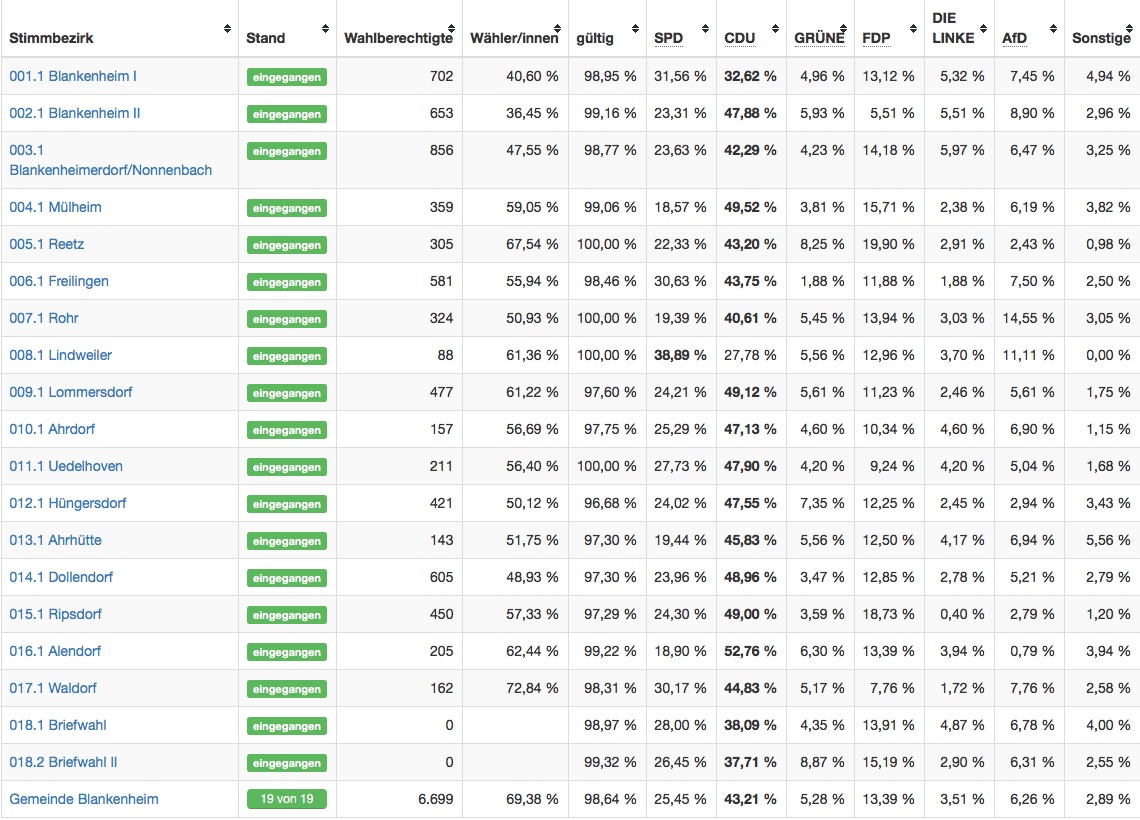Click sort arrows icon above SPD header

tap(707, 29)
